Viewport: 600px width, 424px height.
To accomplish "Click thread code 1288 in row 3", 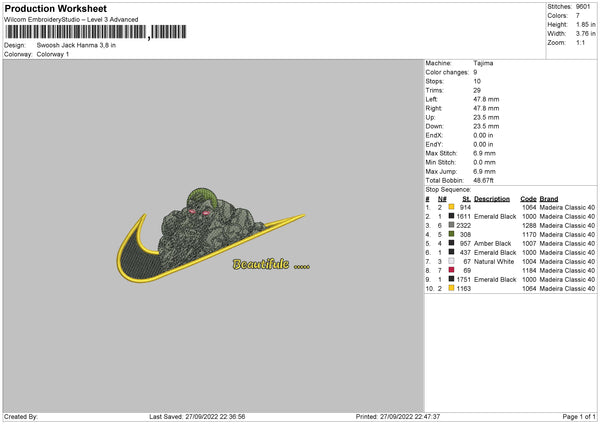I will coord(529,225).
